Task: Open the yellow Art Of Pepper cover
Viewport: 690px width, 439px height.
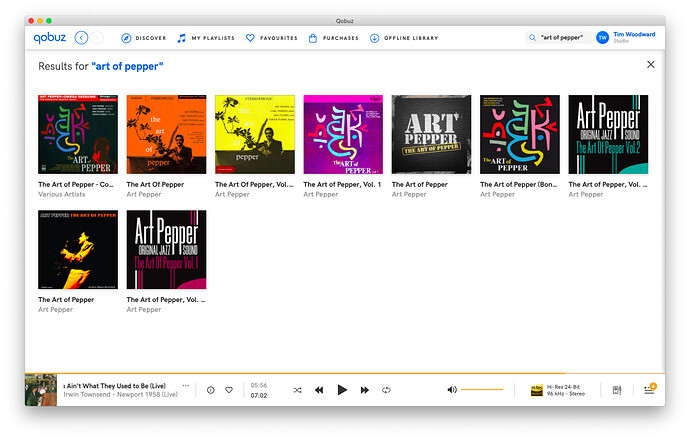Action: [x=255, y=134]
